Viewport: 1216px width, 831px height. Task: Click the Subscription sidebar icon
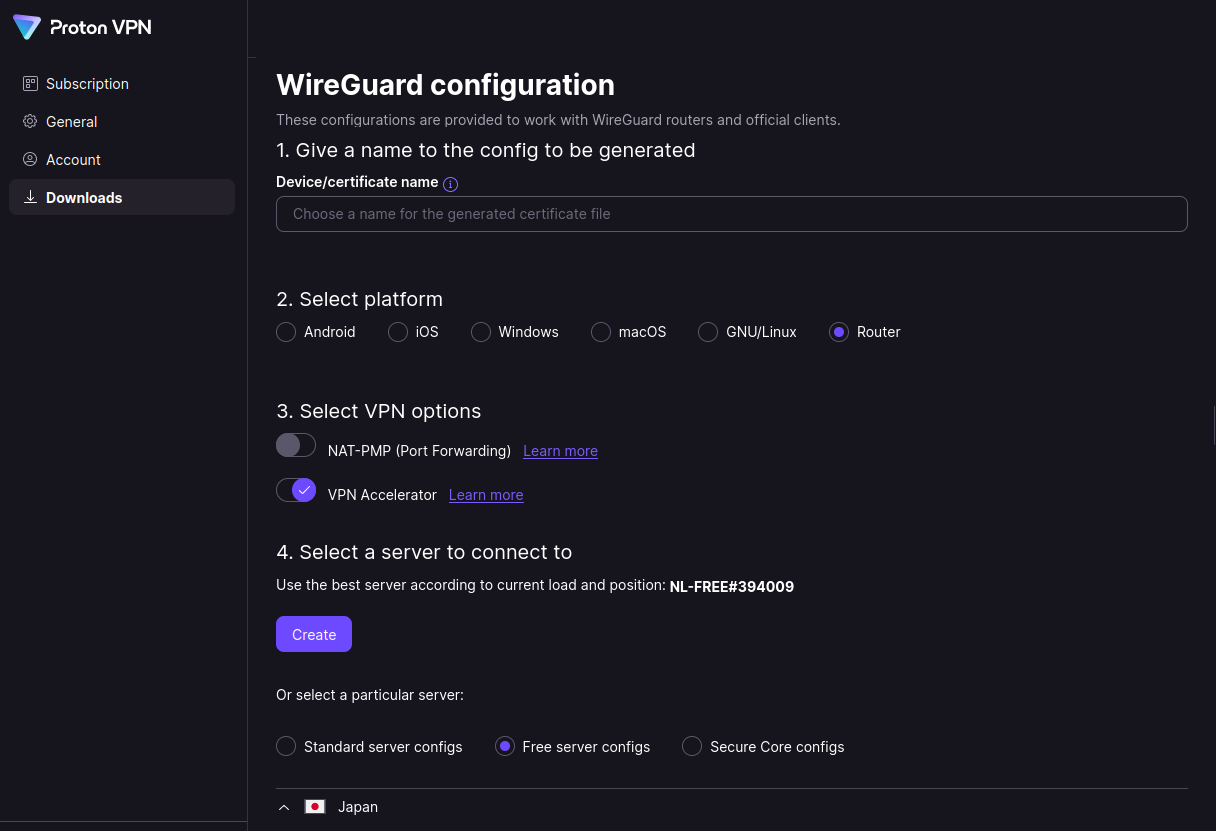click(x=30, y=84)
